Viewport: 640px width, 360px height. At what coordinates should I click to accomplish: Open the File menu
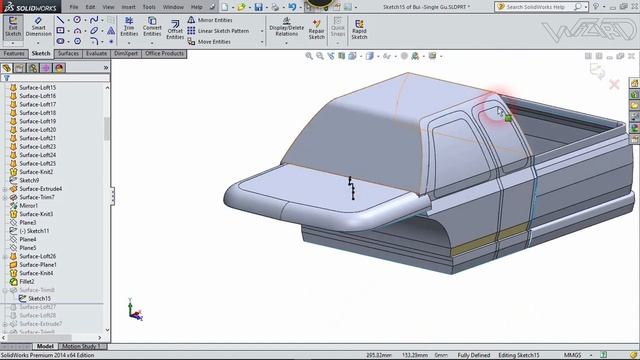74,7
